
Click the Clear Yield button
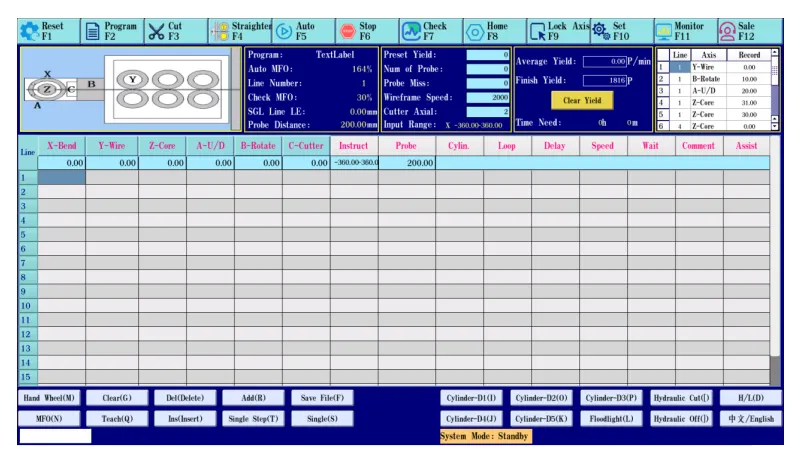point(582,100)
